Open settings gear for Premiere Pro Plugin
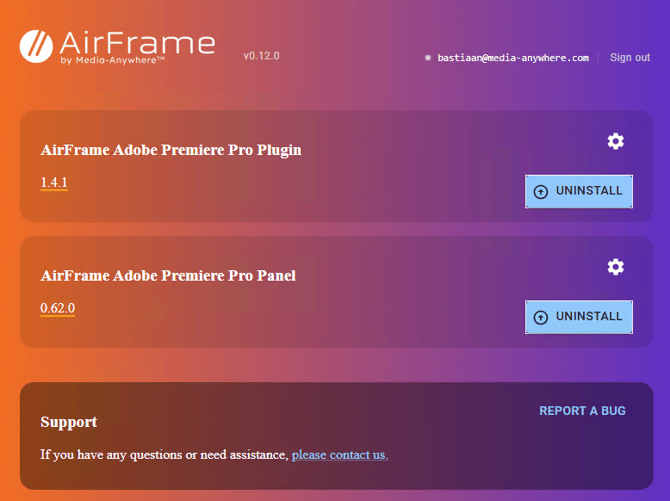 pos(616,141)
